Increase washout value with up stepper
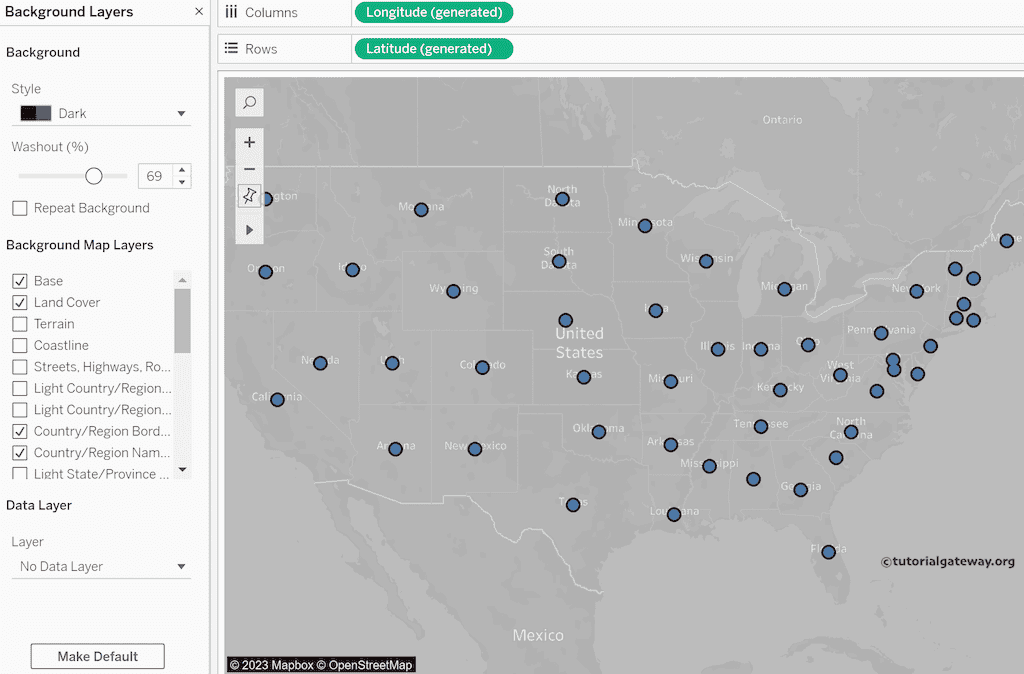This screenshot has height=674, width=1024. 182,170
